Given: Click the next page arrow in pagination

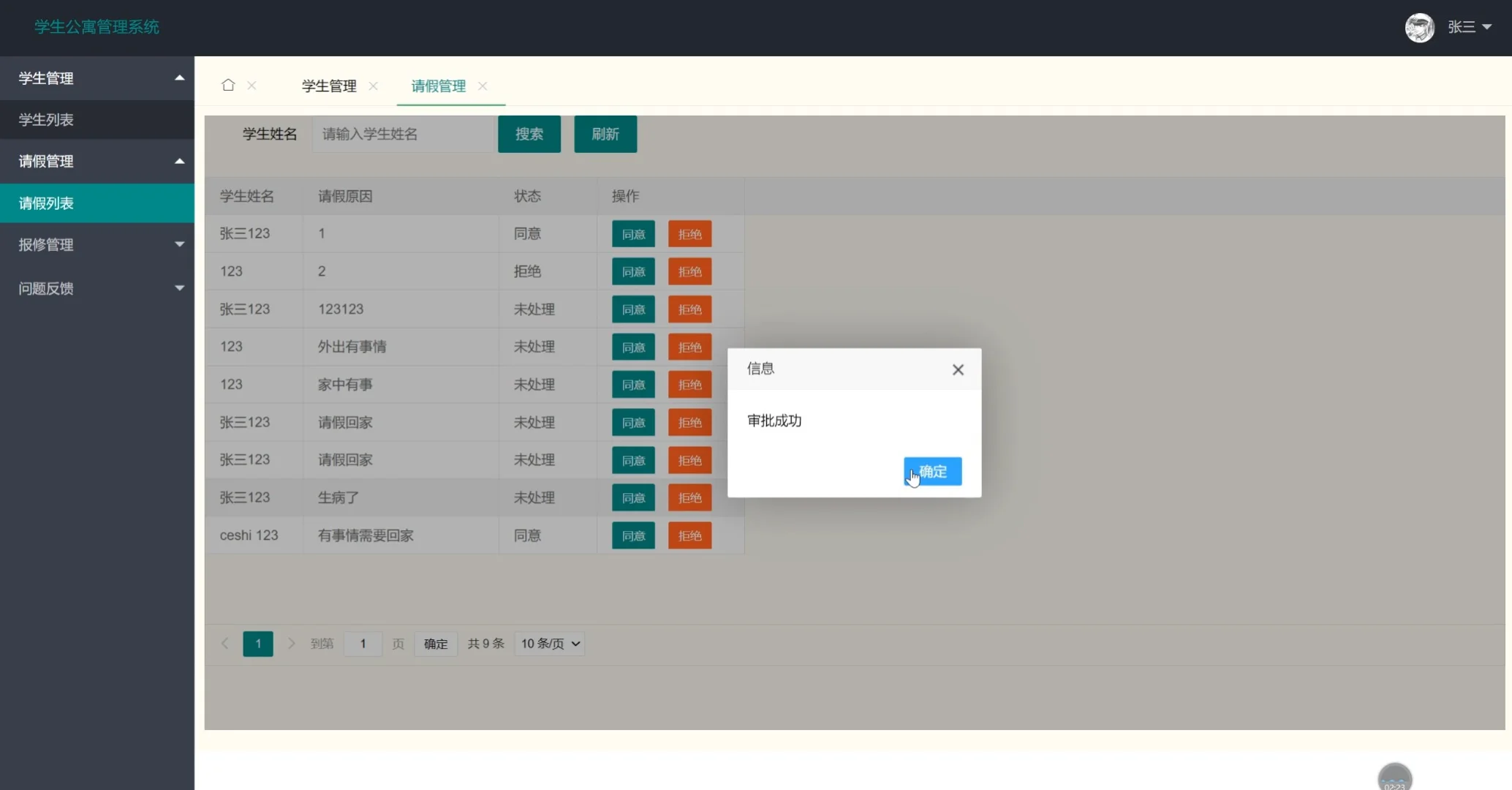Looking at the screenshot, I should (292, 644).
